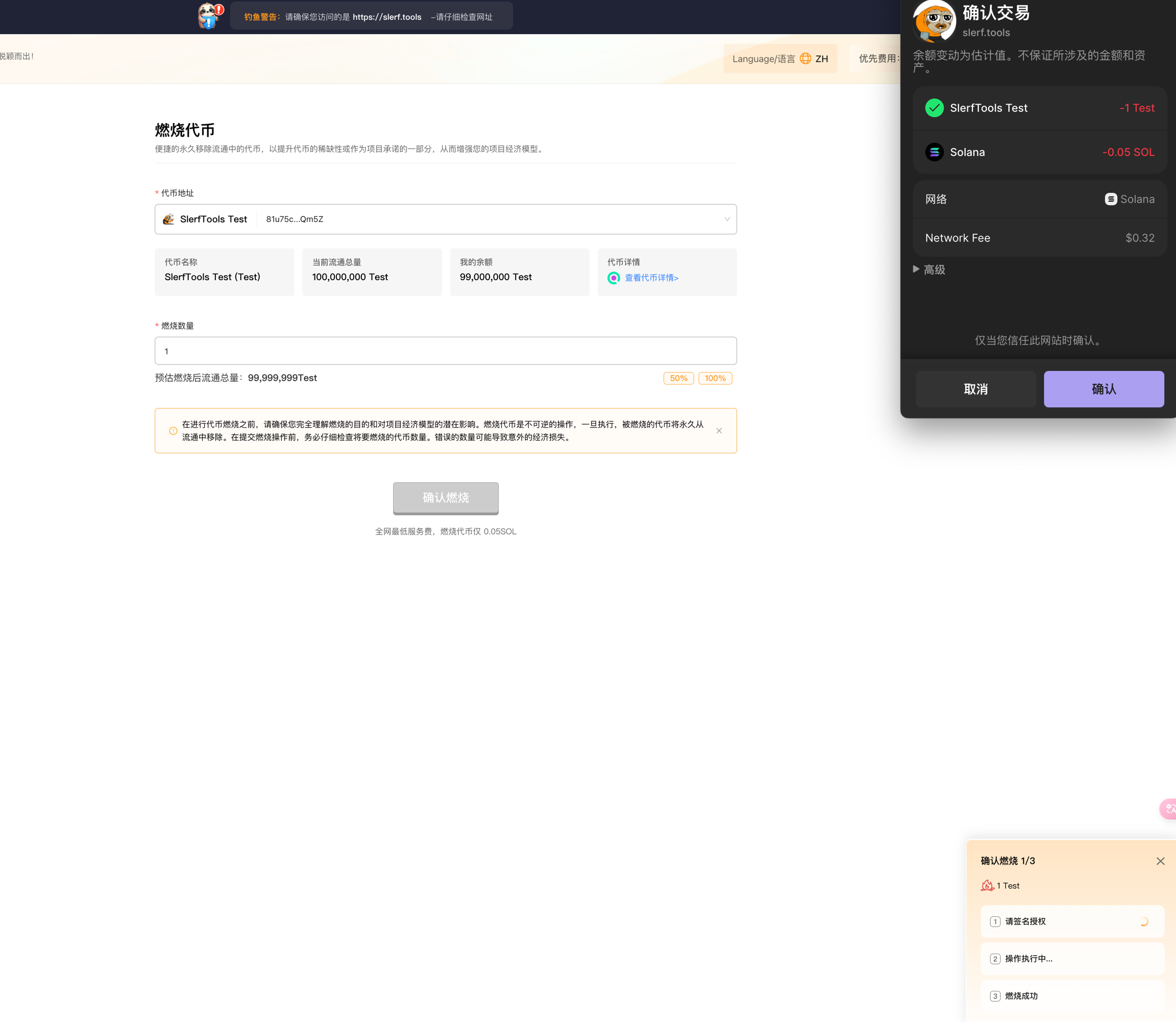Open the token address dropdown
The height and width of the screenshot is (1022, 1176).
pyautogui.click(x=727, y=219)
